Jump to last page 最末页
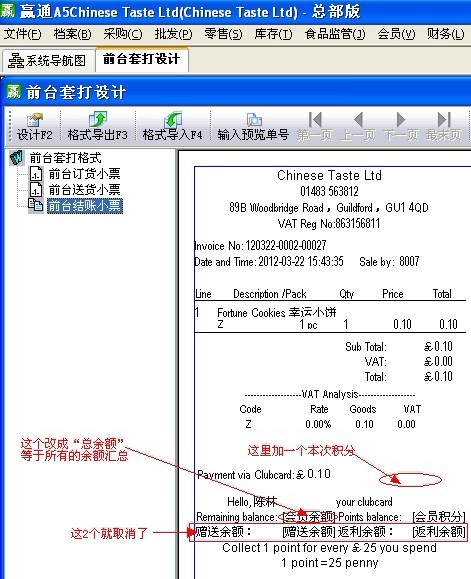The height and width of the screenshot is (579, 471). (x=444, y=127)
